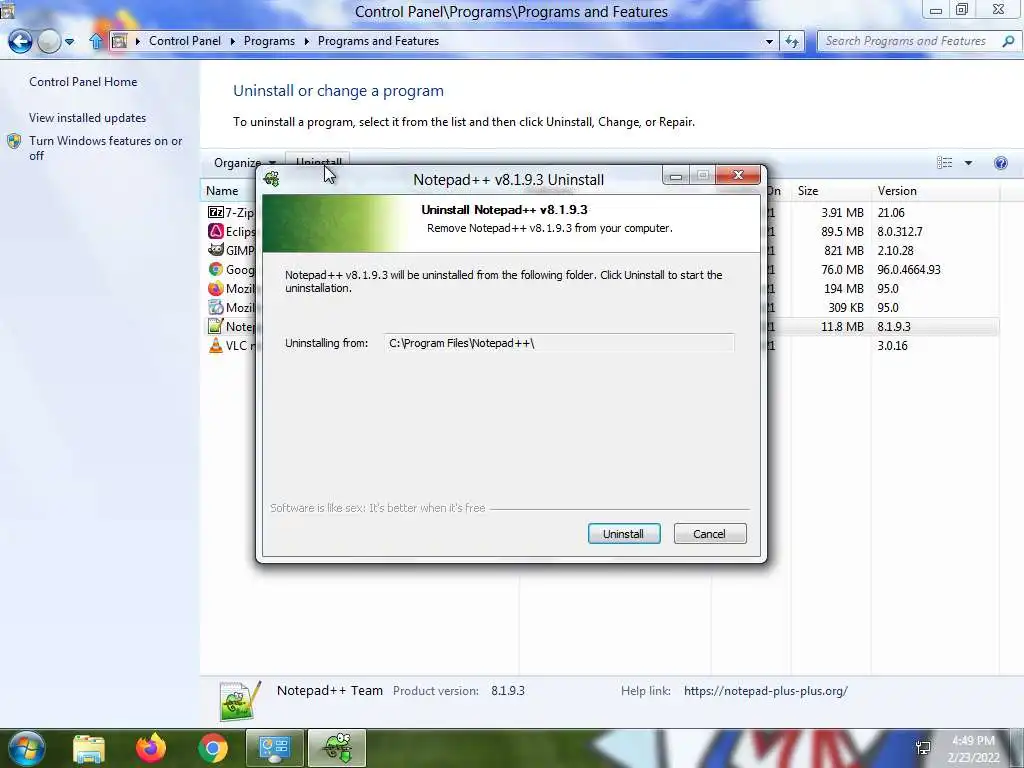Cancel the Notepad++ uninstall dialog

click(710, 534)
